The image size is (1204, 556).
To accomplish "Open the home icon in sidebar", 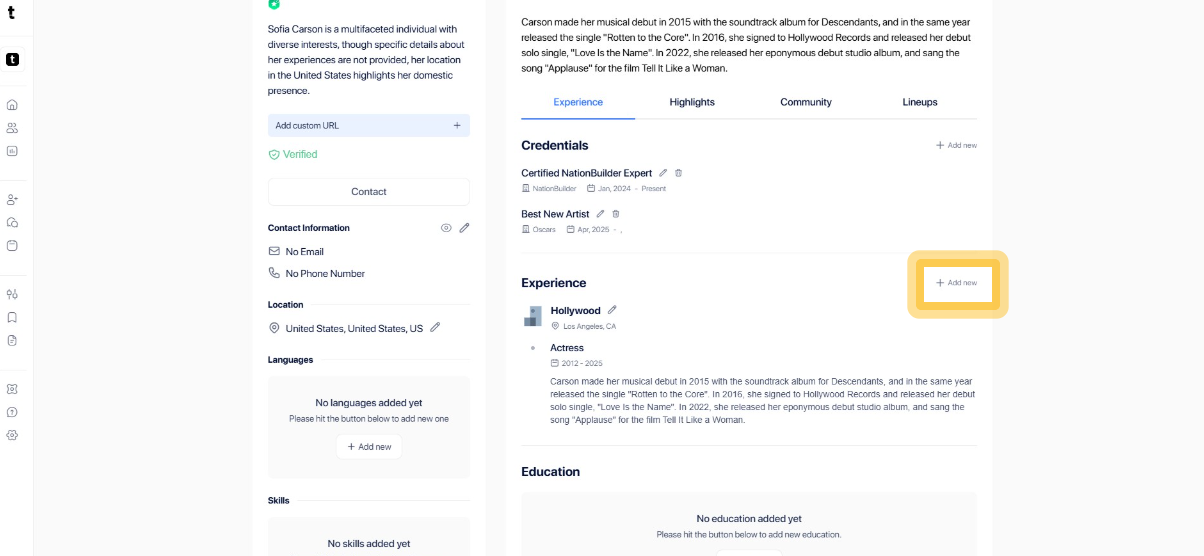I will coord(12,105).
